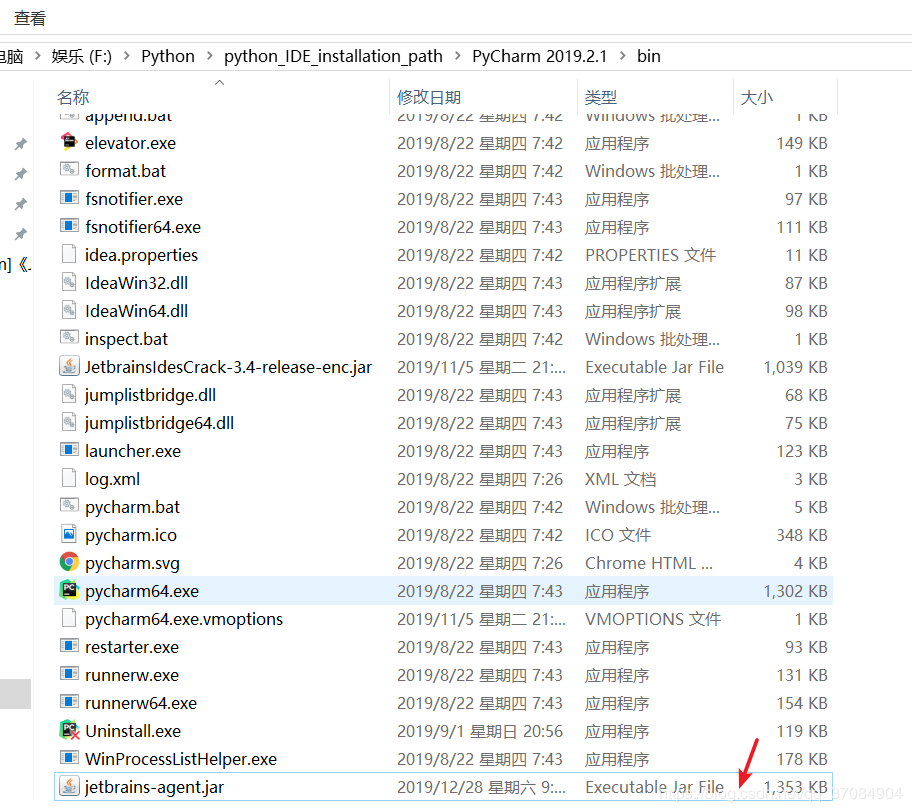
Task: Expand the chevron after Python breadcrumb
Action: pyautogui.click(x=209, y=56)
